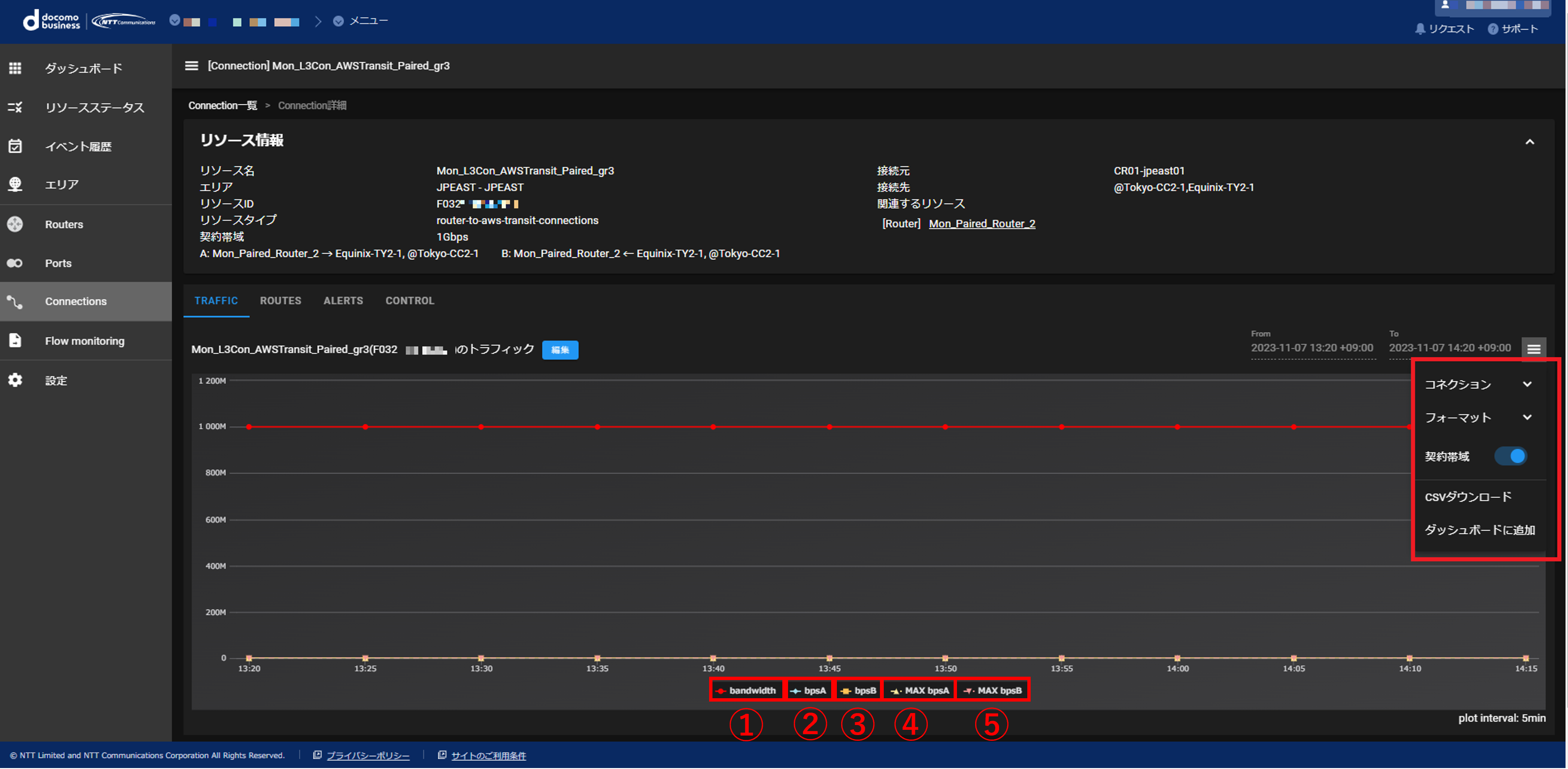
Task: Switch to the ALERTS tab
Action: click(343, 300)
